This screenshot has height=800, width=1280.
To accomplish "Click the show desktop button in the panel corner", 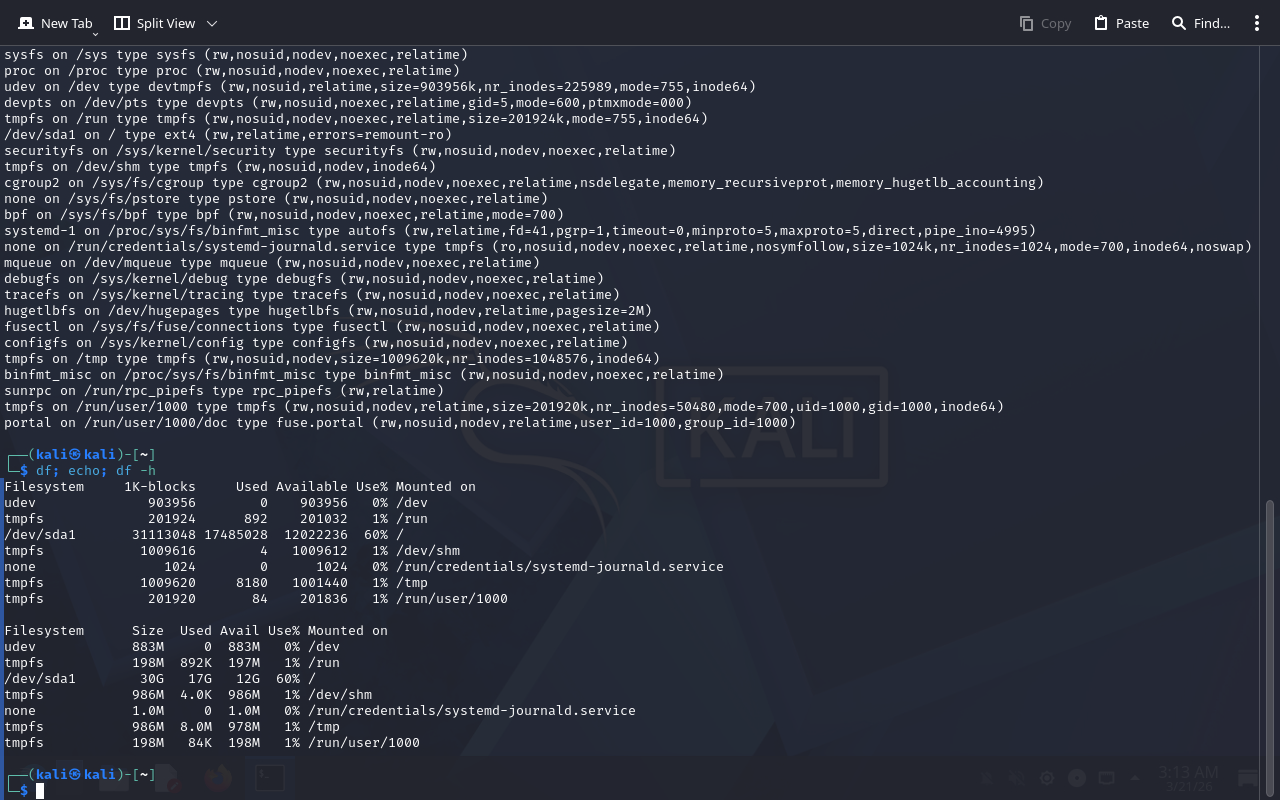I will pos(1248,778).
